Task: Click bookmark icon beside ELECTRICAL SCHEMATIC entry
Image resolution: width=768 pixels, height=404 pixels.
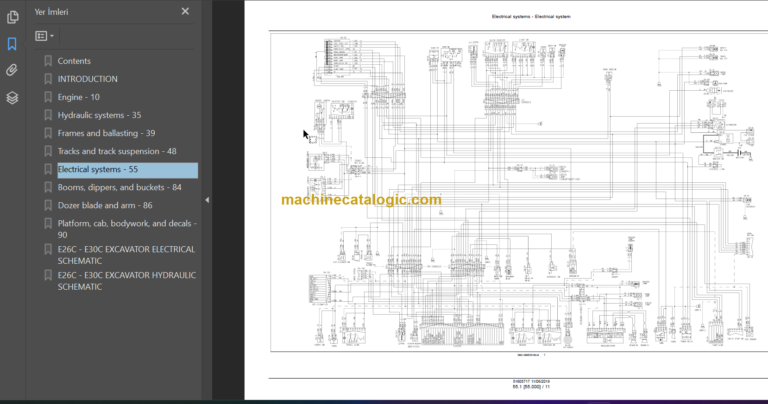Action: tap(48, 249)
